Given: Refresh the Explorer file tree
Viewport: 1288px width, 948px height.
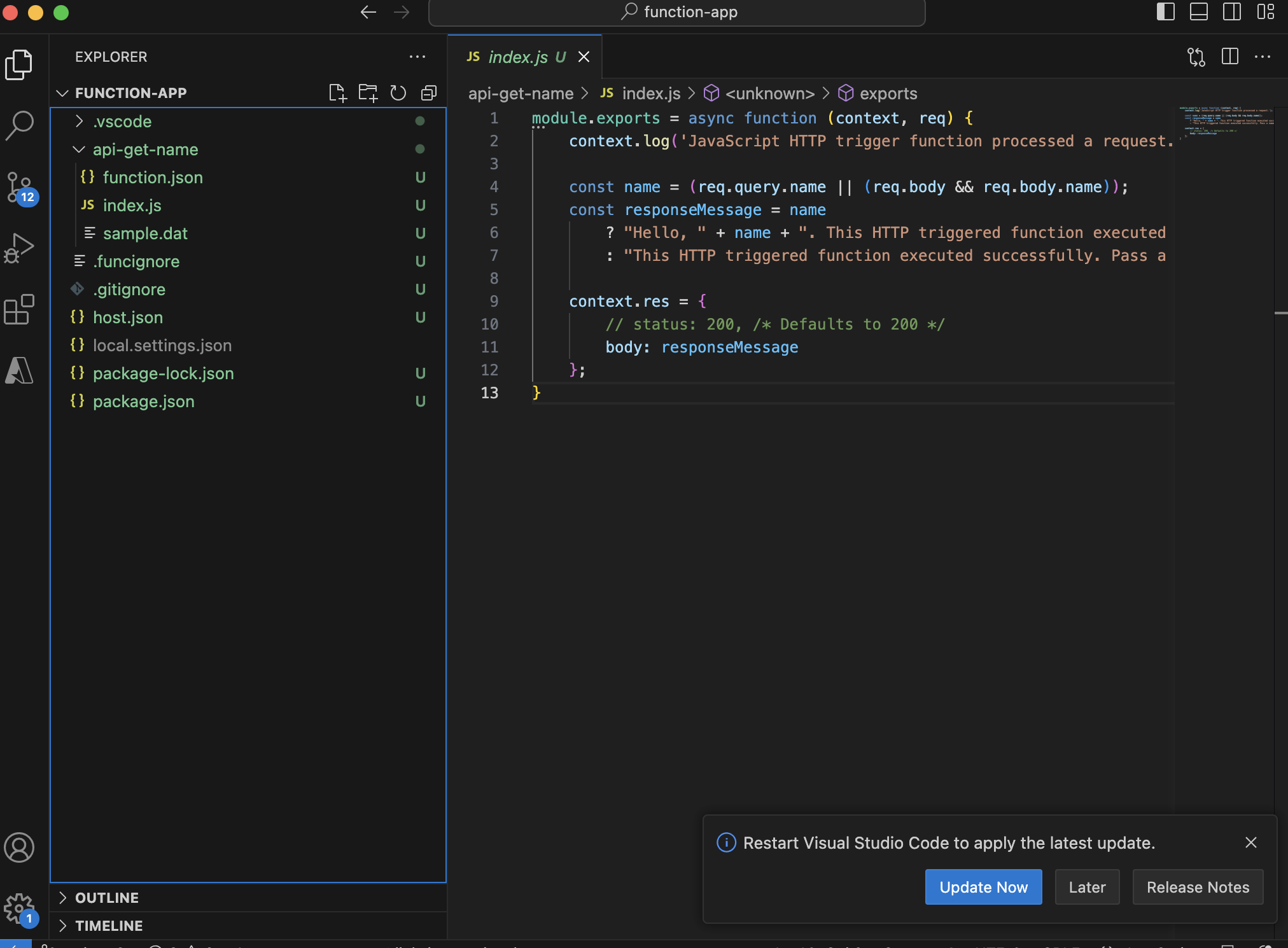Looking at the screenshot, I should pyautogui.click(x=398, y=93).
